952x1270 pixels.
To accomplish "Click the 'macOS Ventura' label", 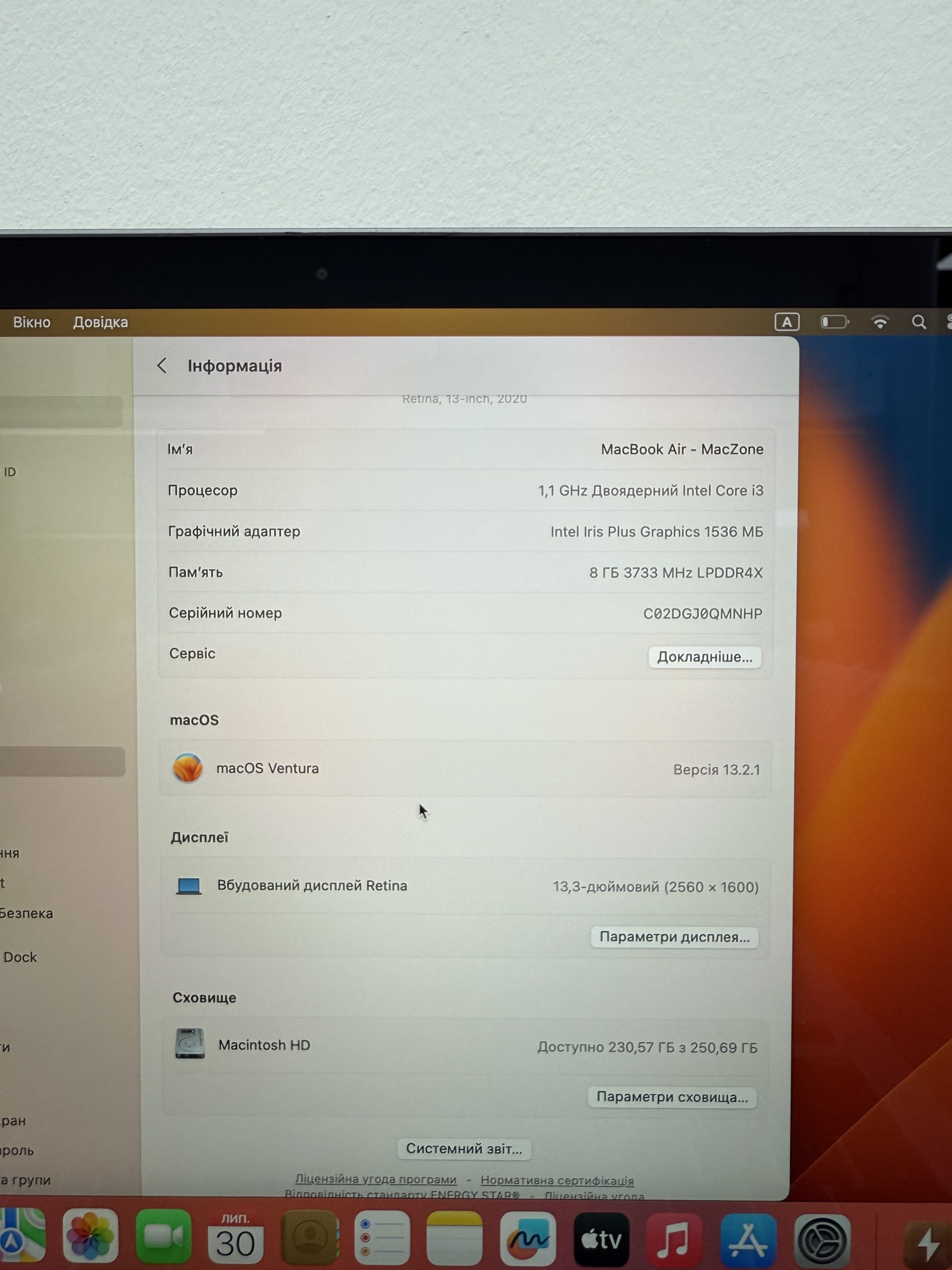I will coord(267,768).
